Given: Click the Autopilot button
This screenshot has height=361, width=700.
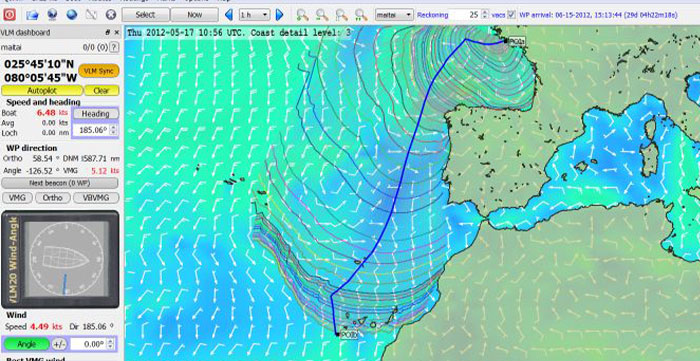Looking at the screenshot, I should (42, 91).
